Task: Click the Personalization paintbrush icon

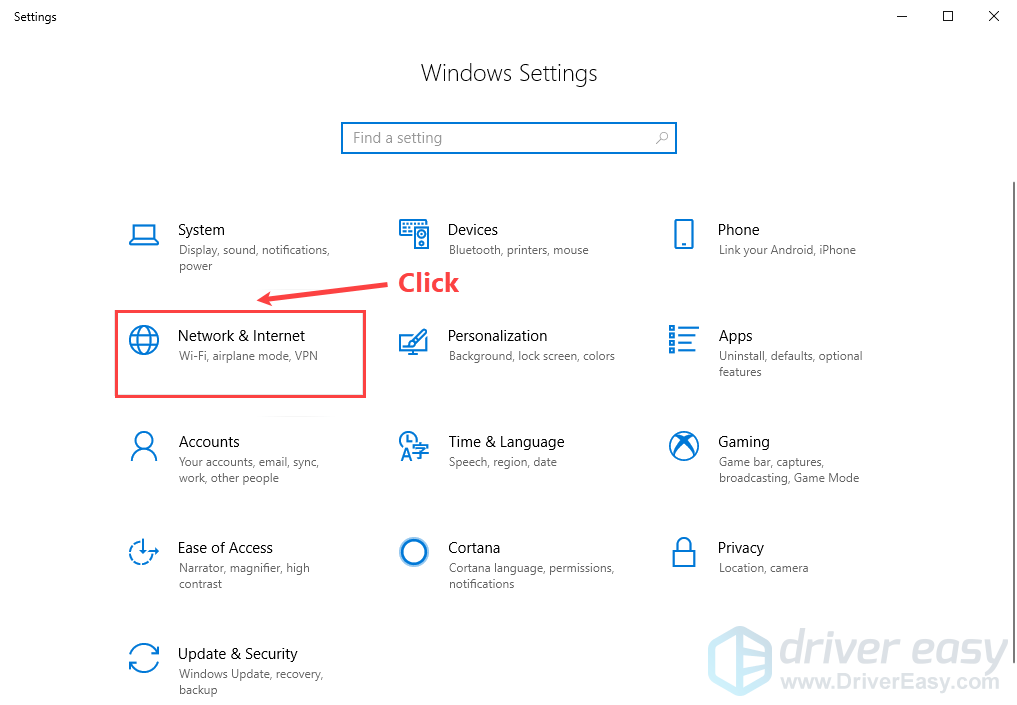Action: click(414, 341)
